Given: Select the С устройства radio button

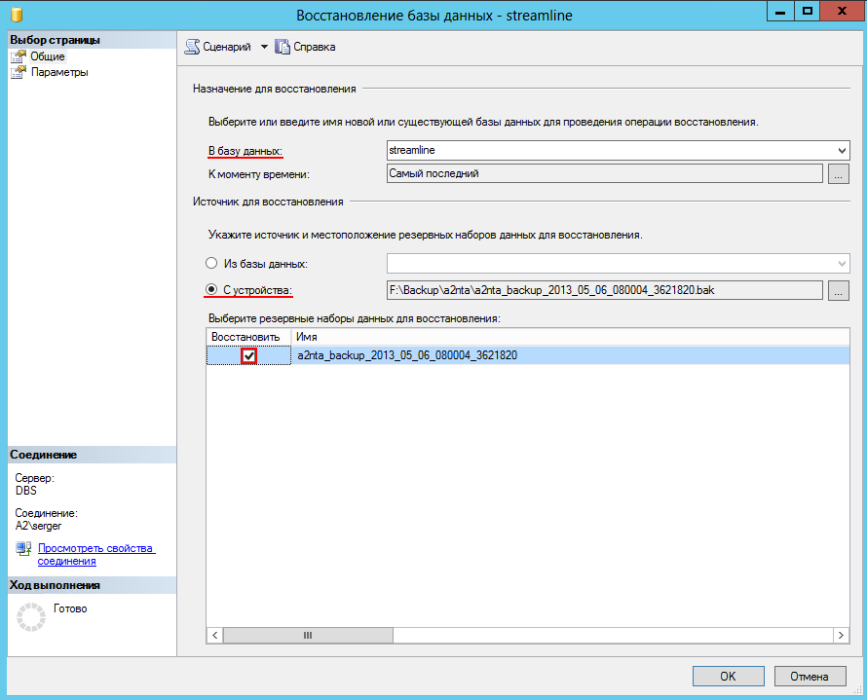Looking at the screenshot, I should tap(211, 289).
